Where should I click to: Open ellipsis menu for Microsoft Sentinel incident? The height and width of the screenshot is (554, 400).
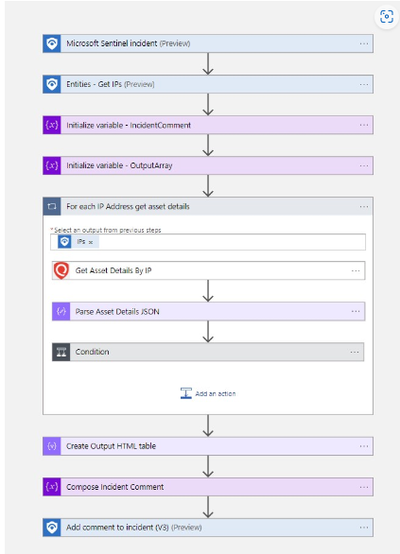[364, 44]
